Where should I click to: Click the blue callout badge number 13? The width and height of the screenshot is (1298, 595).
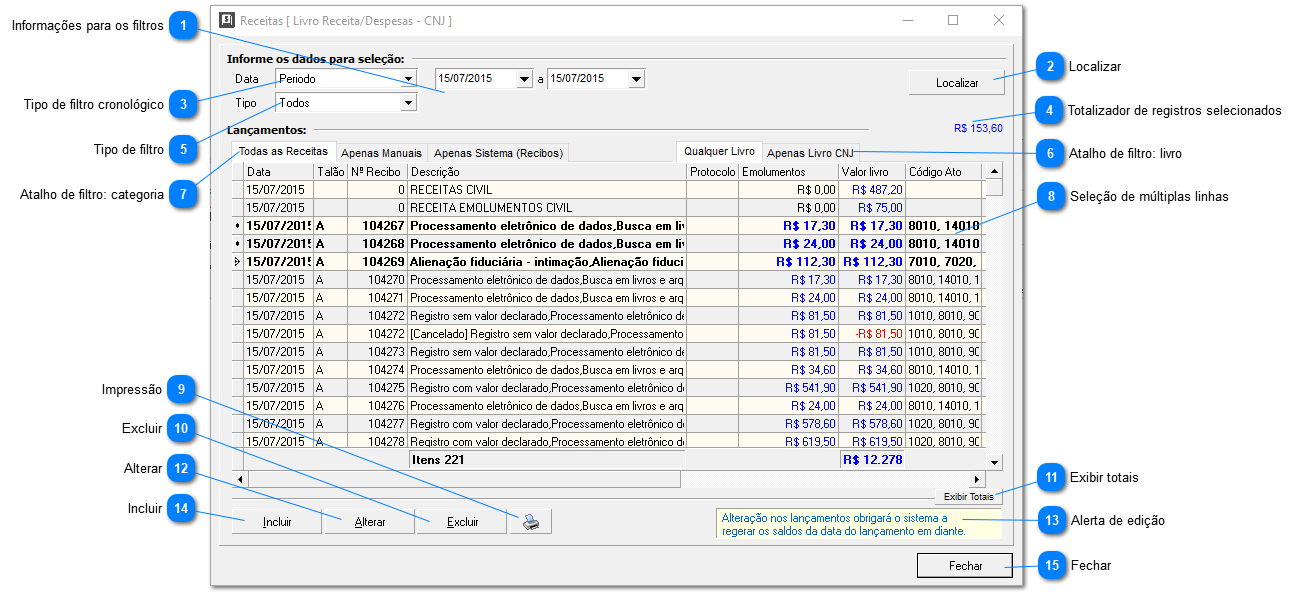[x=1051, y=520]
